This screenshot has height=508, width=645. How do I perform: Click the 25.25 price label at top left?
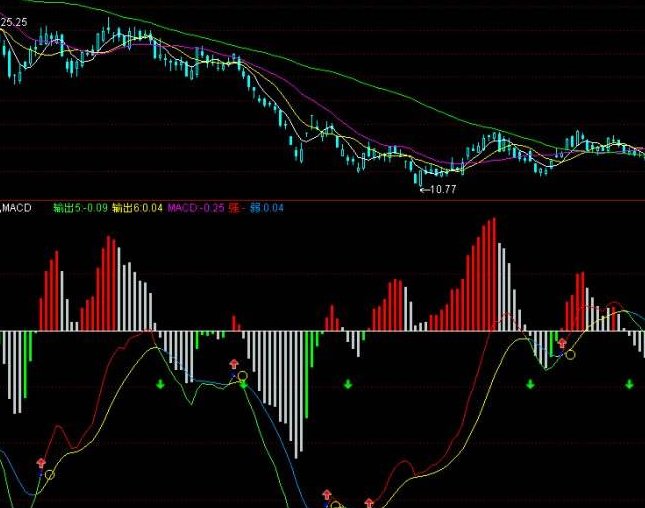point(14,21)
